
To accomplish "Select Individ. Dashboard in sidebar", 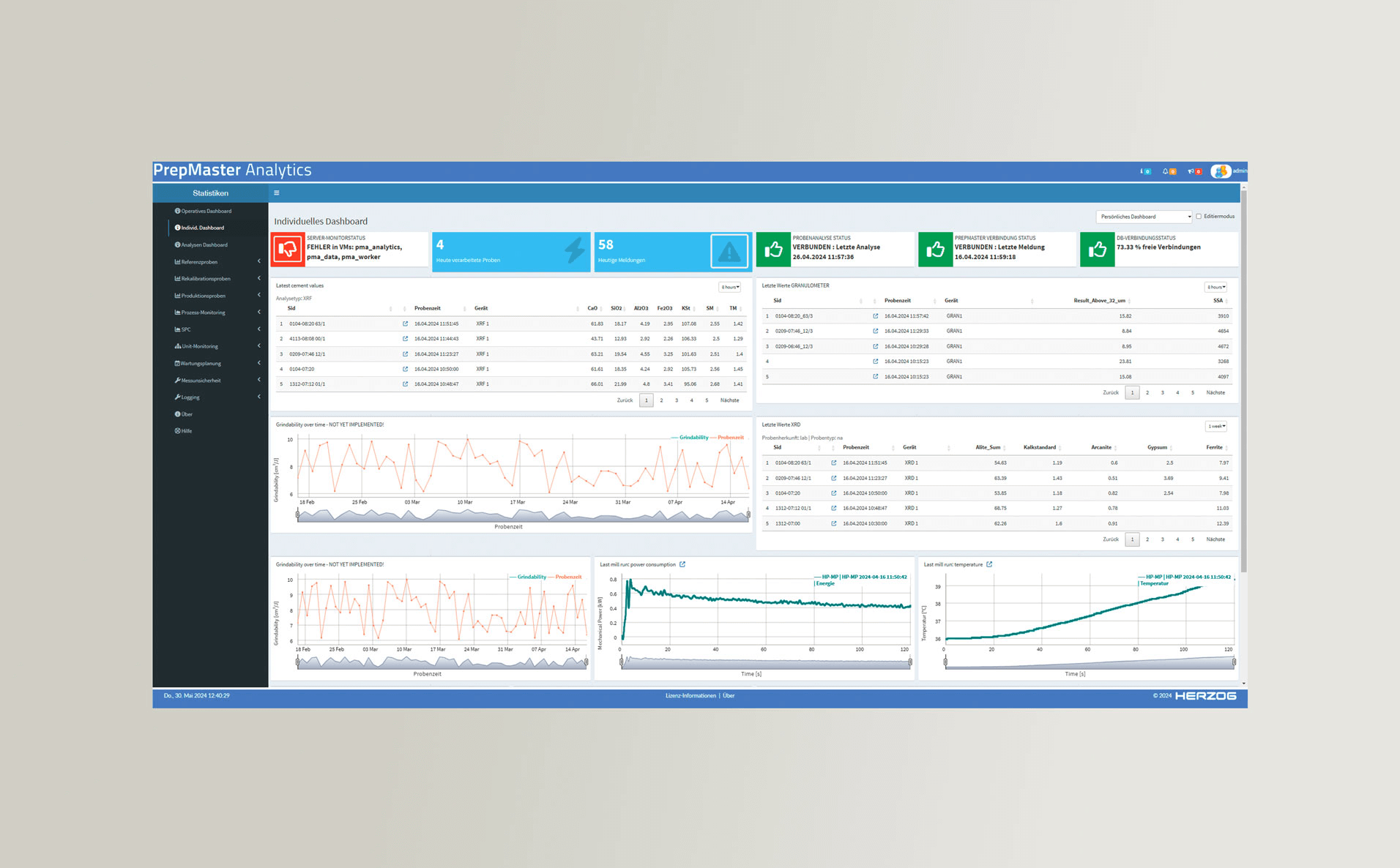I will [199, 228].
